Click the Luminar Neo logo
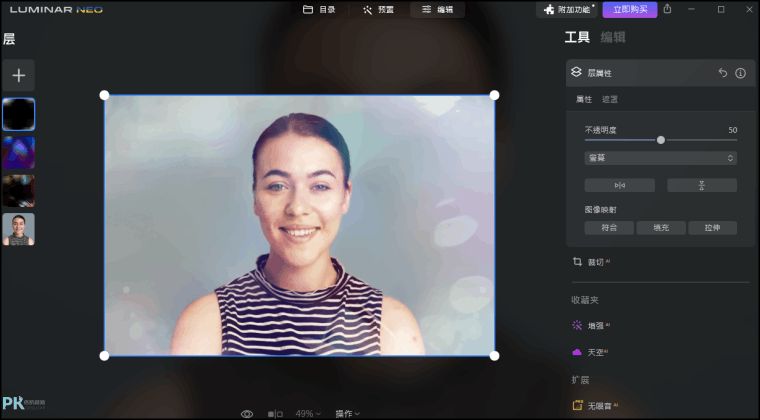Image resolution: width=760 pixels, height=420 pixels. tap(56, 10)
